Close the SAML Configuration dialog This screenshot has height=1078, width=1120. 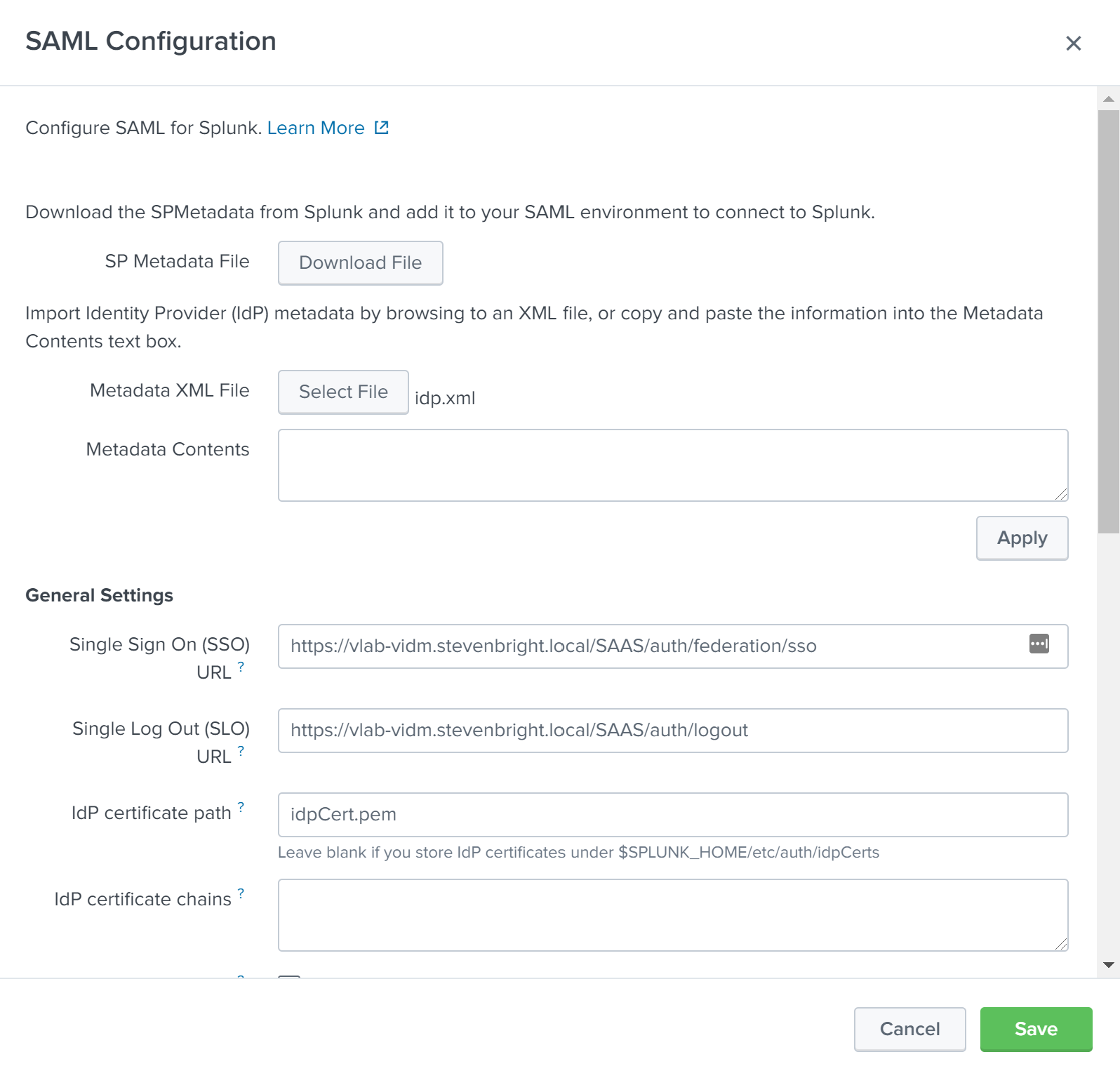1073,44
